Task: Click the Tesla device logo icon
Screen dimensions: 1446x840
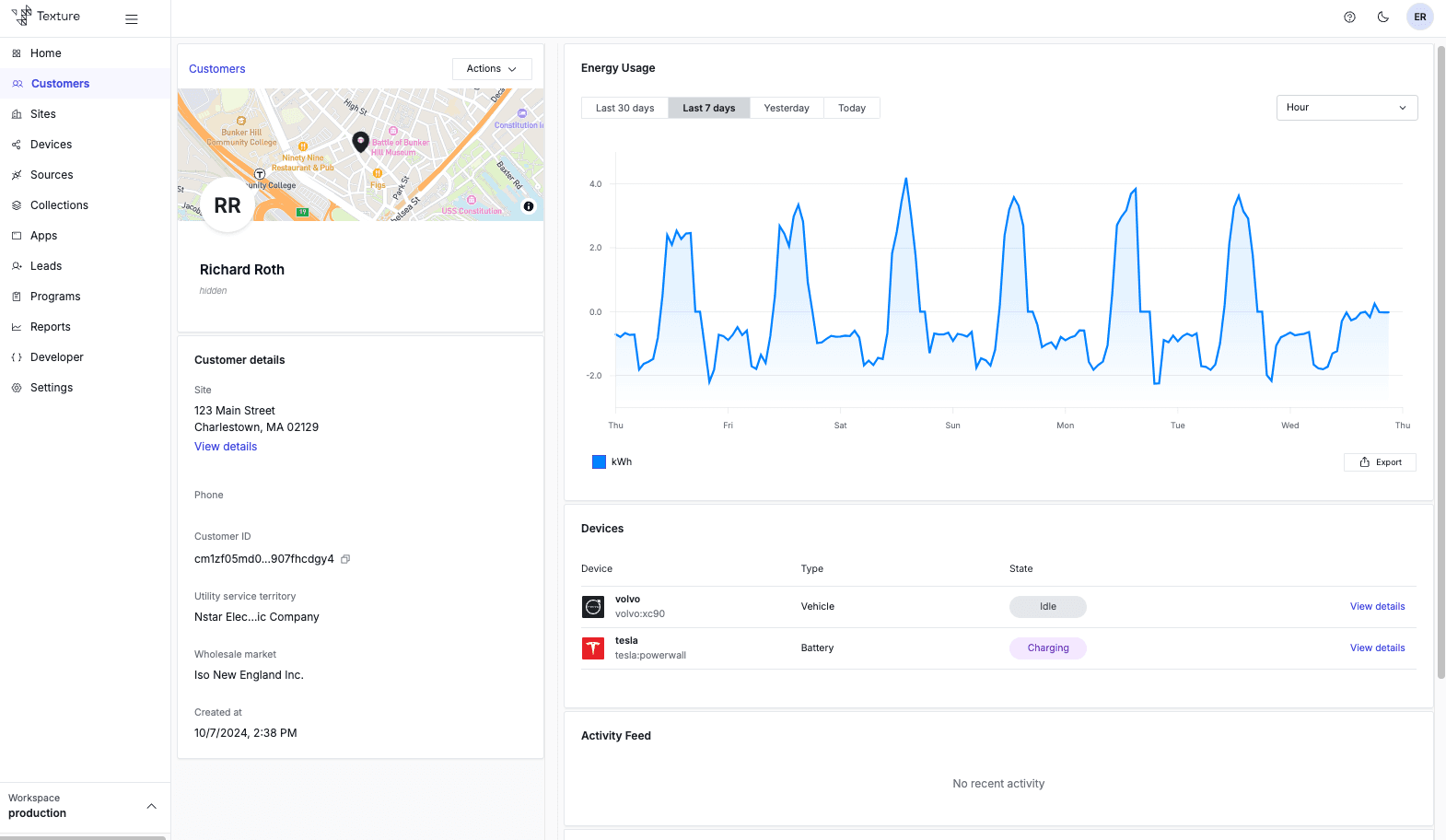Action: (x=593, y=648)
